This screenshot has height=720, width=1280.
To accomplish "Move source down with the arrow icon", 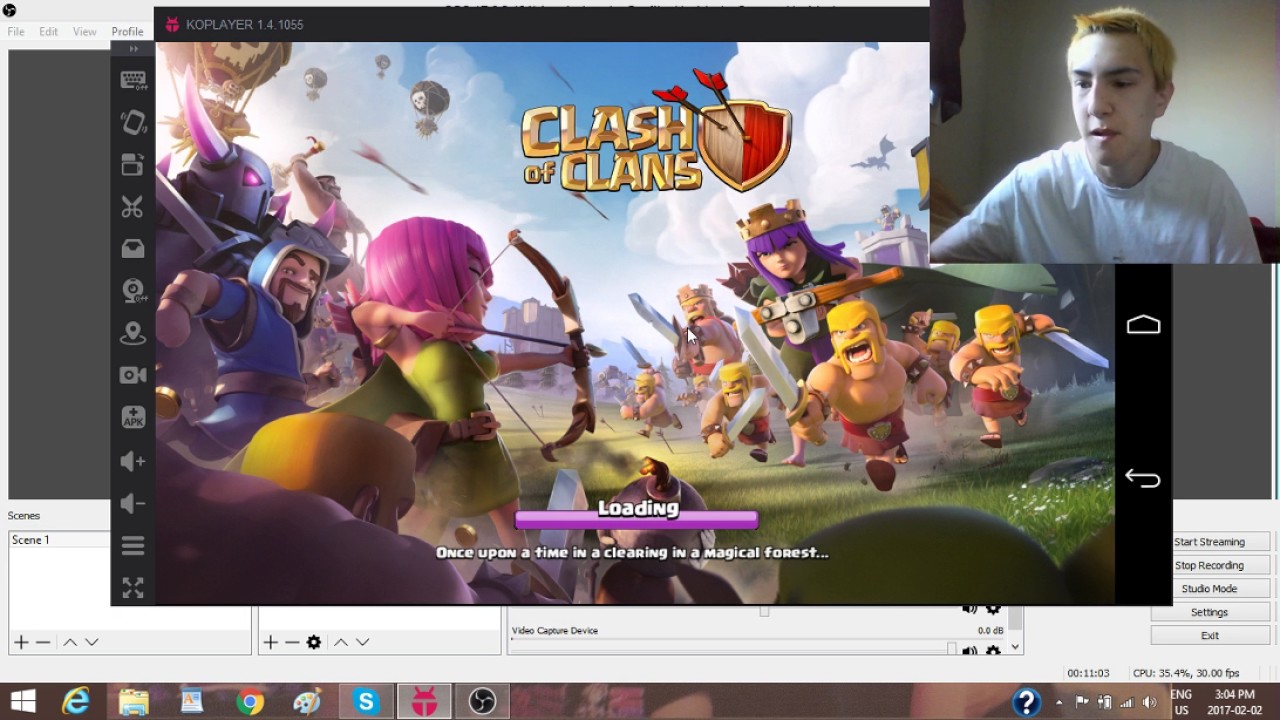I will tap(363, 642).
